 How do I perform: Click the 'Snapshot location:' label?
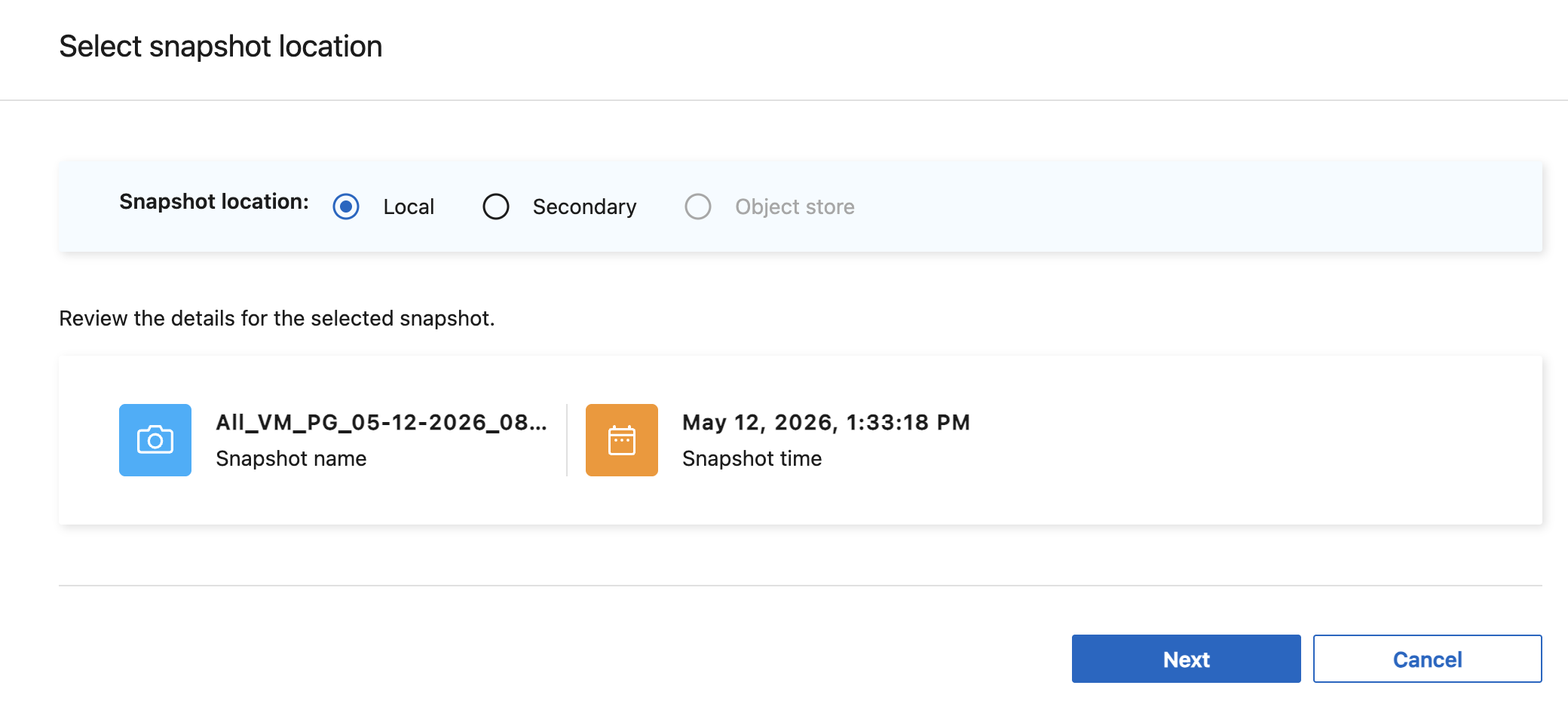pos(214,202)
